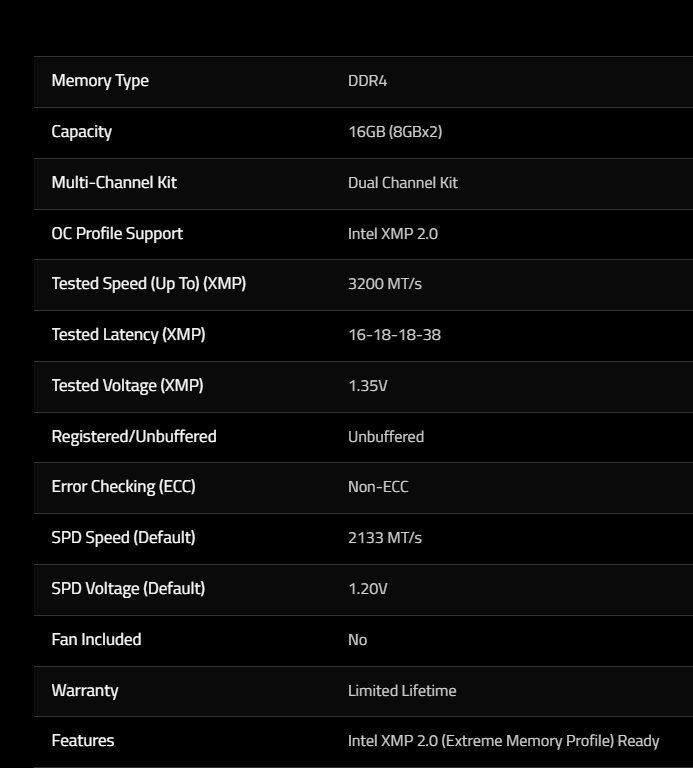Click the OC Profile Support label
Viewport: 693px width, 768px height.
[117, 234]
